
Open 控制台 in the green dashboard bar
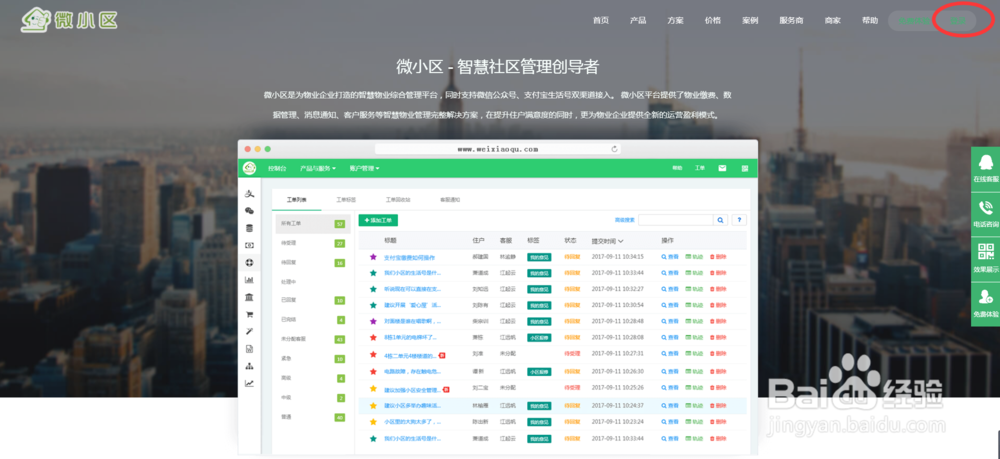coord(277,168)
